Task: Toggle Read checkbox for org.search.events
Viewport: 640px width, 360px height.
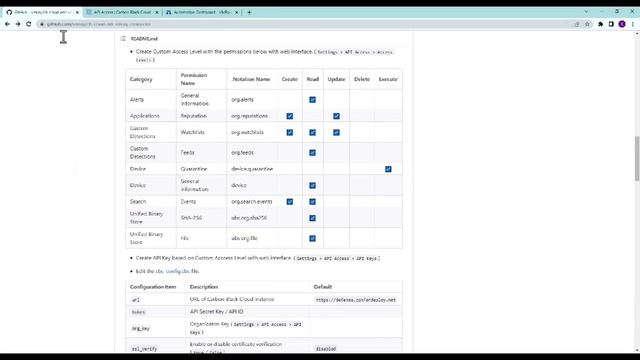Action: [x=312, y=202]
